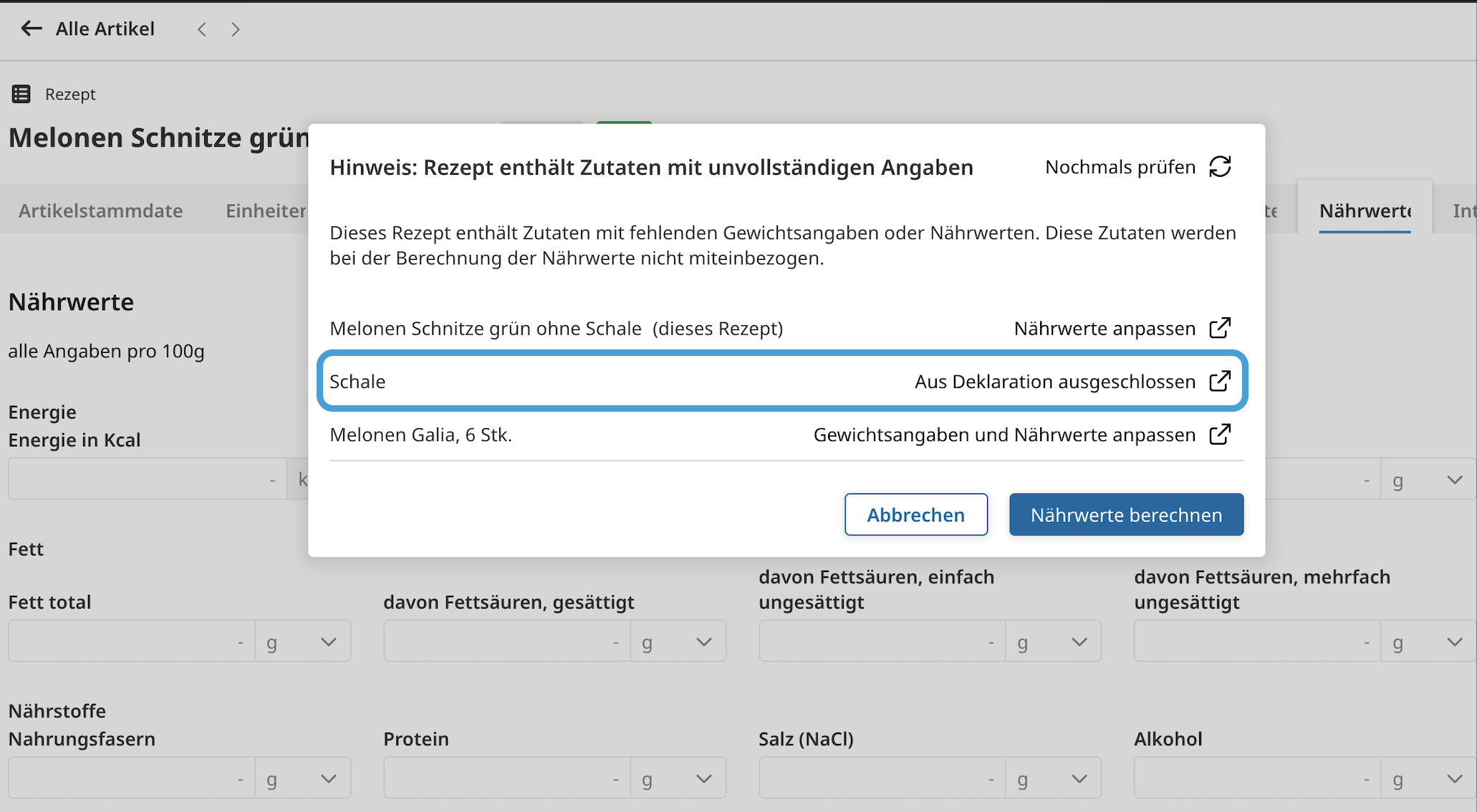Open unit dropdown for Alkohol
Viewport: 1477px width, 812px height.
click(1454, 778)
